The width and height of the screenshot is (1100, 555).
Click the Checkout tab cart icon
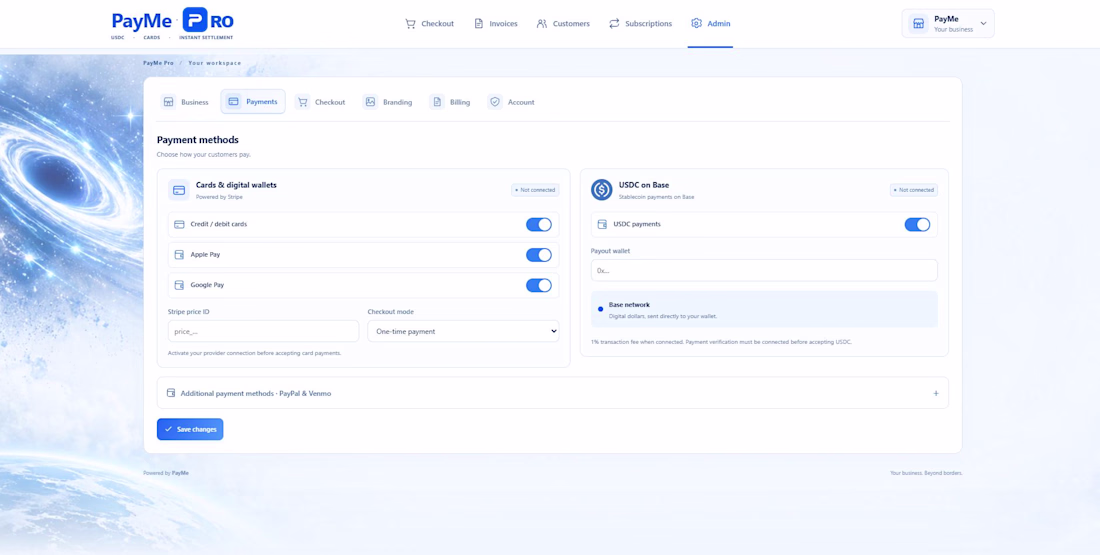coord(302,102)
